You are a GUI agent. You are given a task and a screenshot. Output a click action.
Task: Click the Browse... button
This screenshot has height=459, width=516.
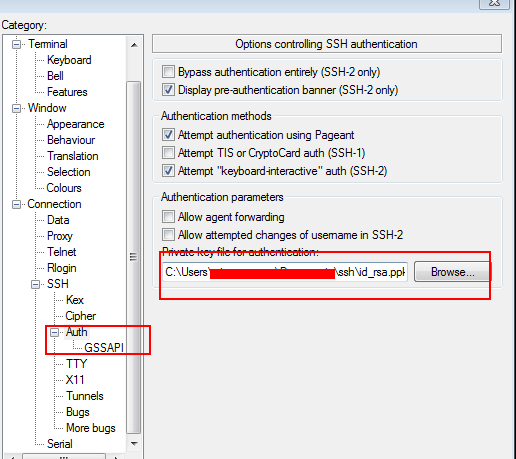(452, 272)
